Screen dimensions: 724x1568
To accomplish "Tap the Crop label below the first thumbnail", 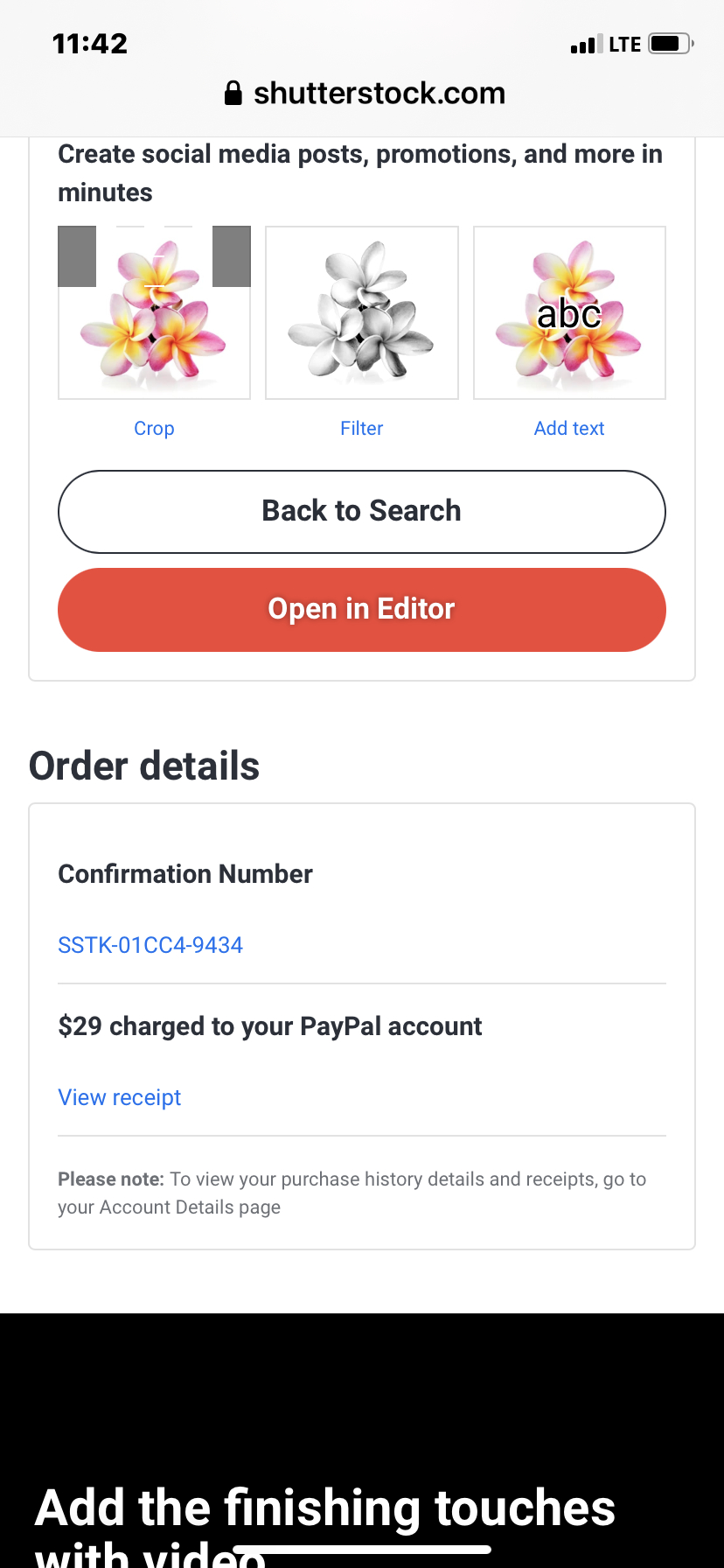I will (x=154, y=428).
